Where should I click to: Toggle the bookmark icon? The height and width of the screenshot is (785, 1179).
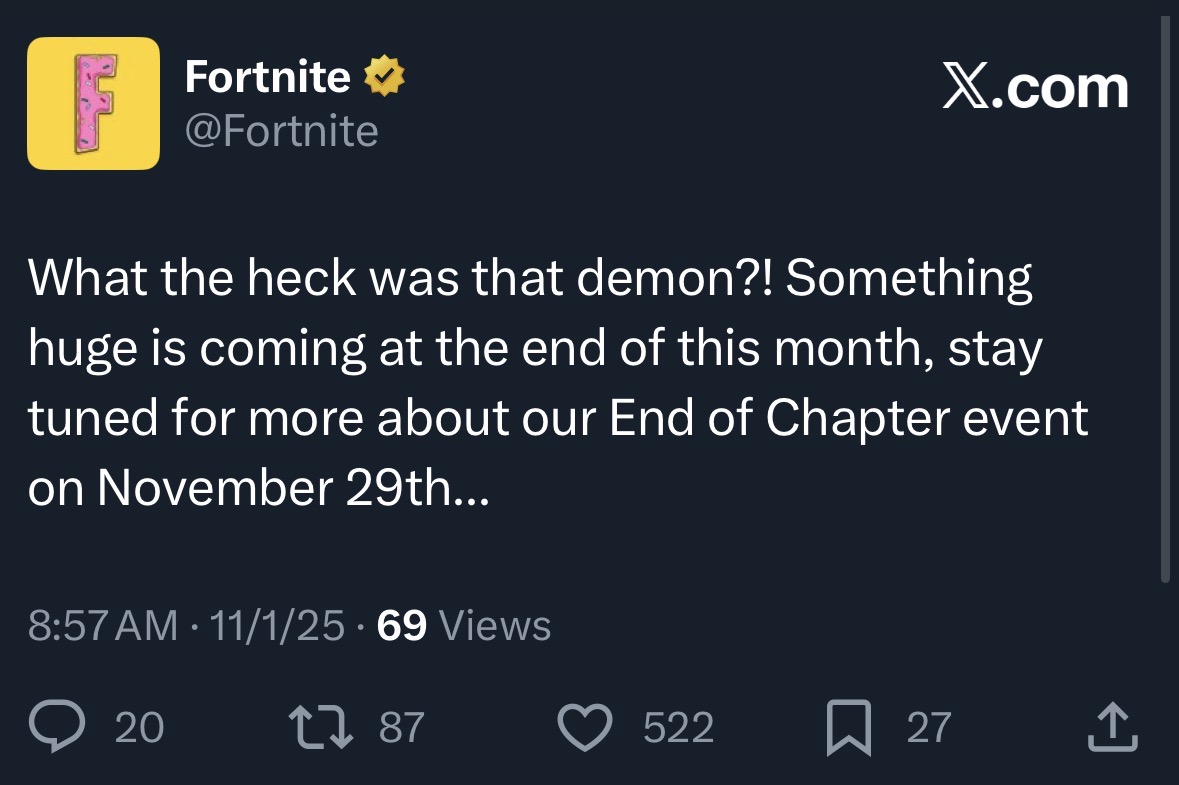[849, 726]
